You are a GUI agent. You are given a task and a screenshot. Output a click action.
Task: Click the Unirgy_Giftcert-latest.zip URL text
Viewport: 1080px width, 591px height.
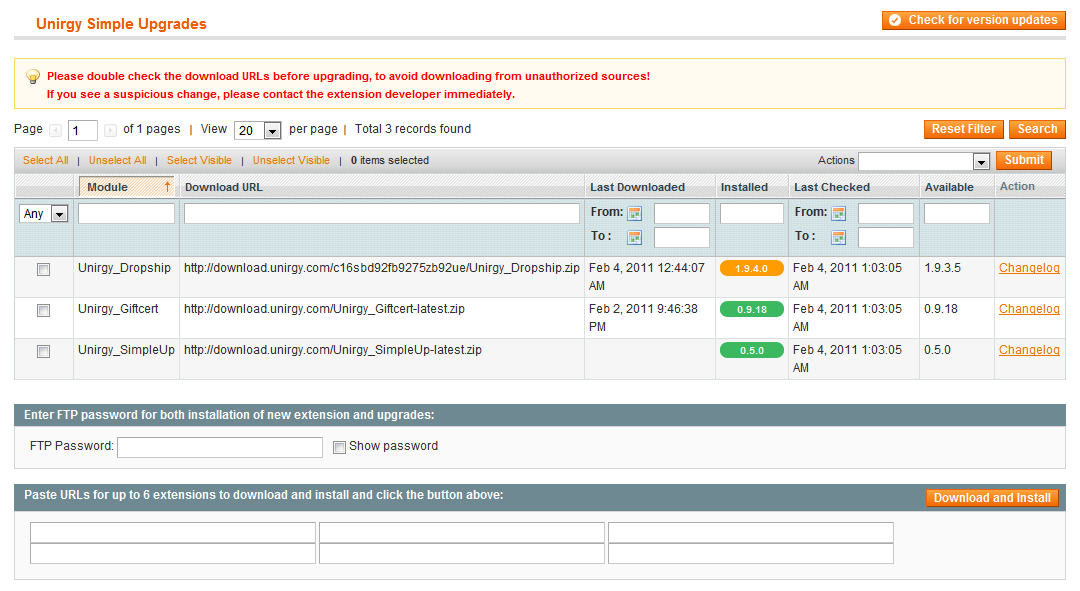point(324,309)
